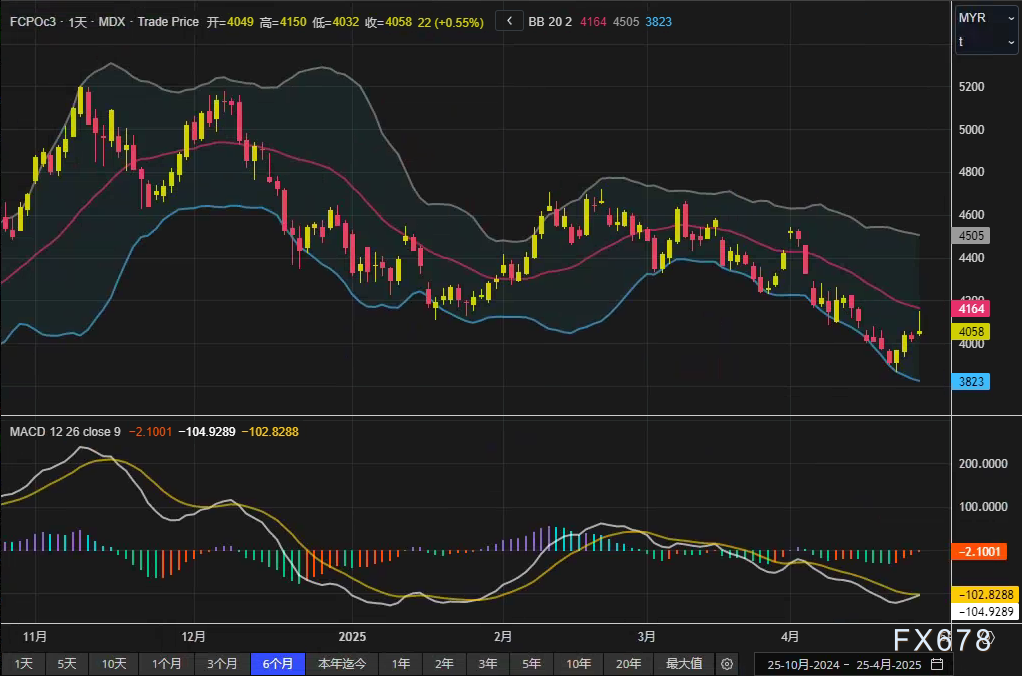Screen dimensions: 1022x676
Task: Click the blue 3823 lower band tag
Action: pyautogui.click(x=970, y=381)
